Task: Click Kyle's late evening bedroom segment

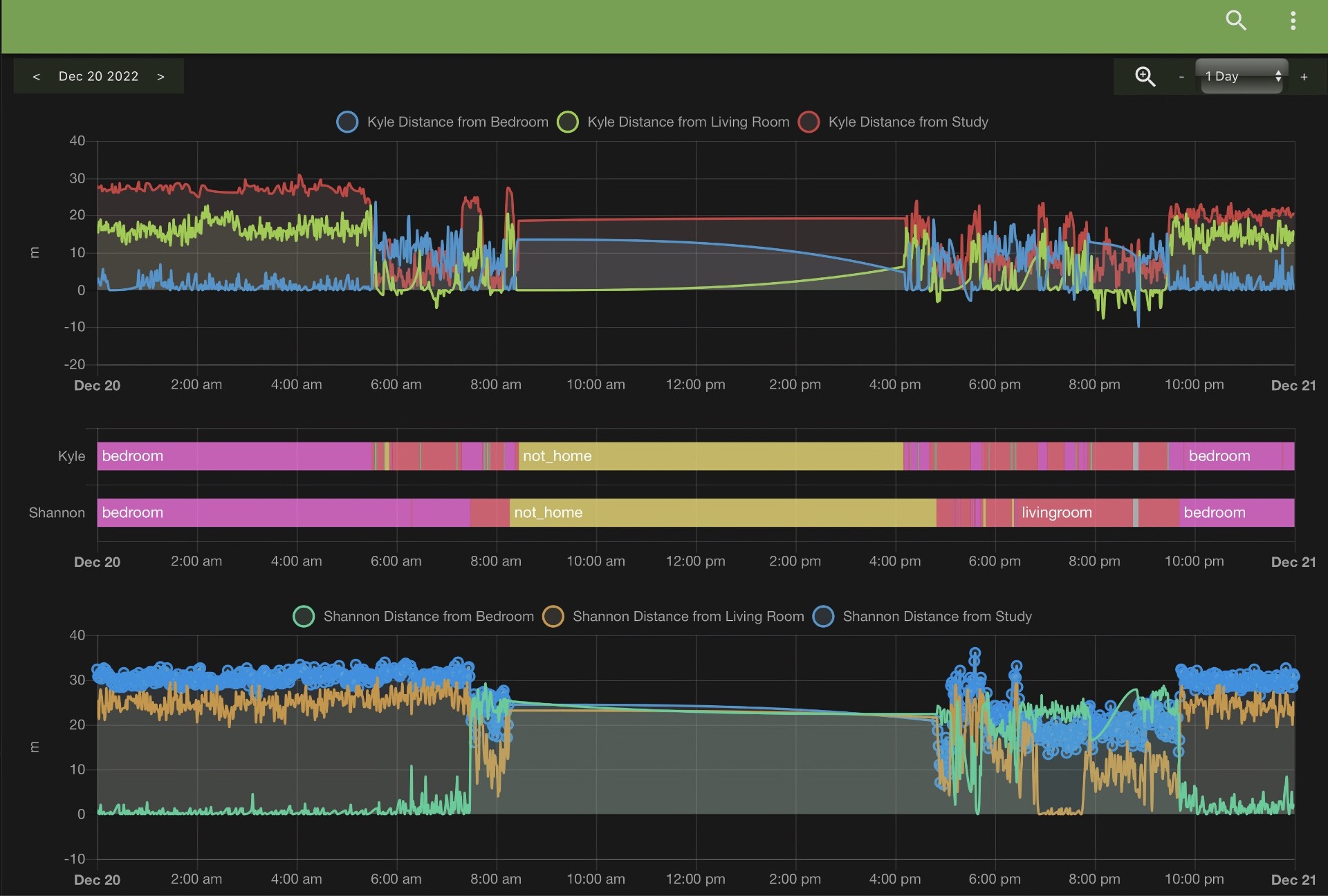Action: [x=1232, y=456]
